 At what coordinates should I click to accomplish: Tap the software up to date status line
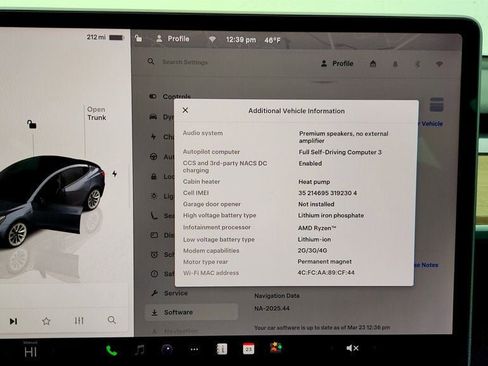click(x=322, y=328)
